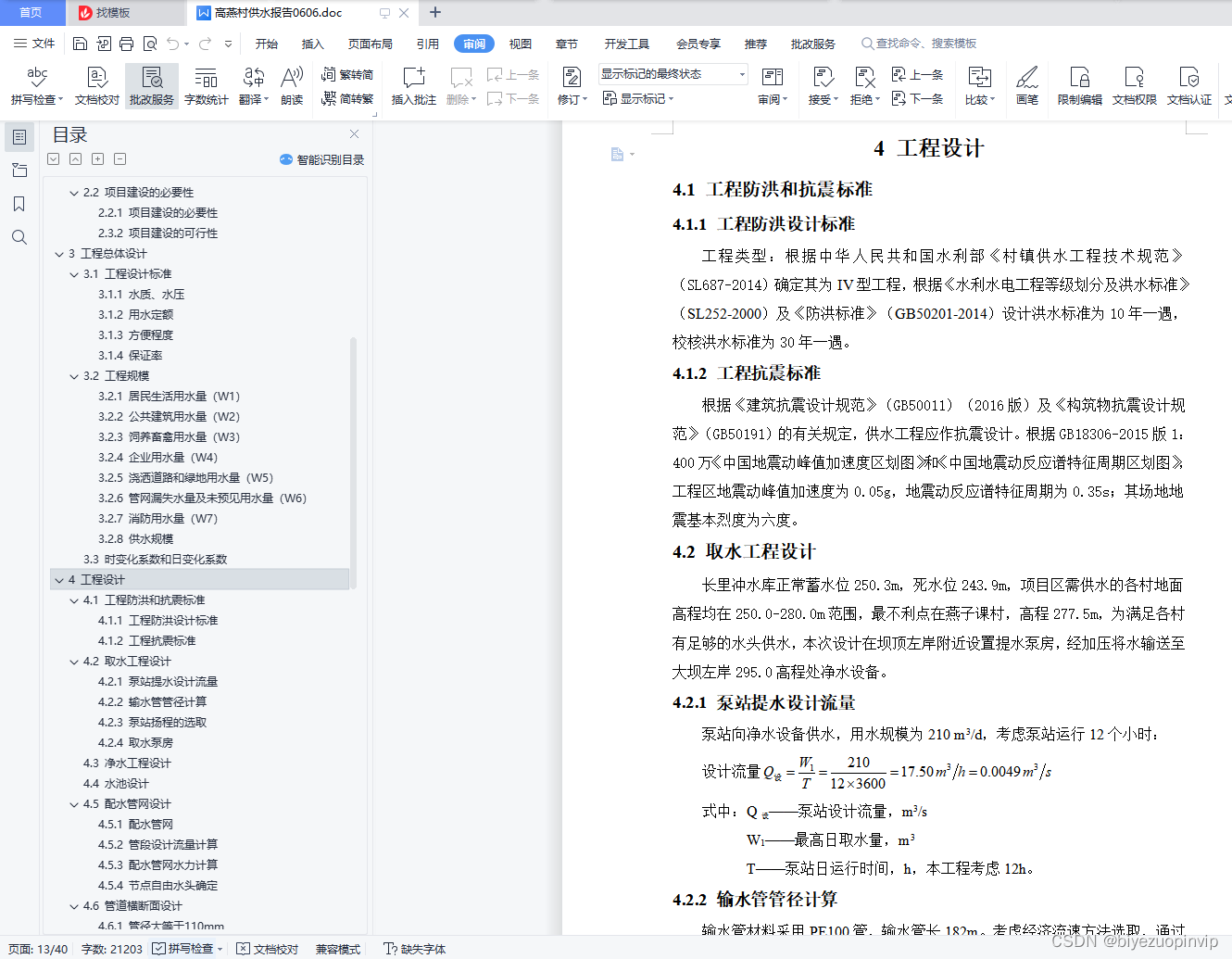Click the 文档校对 proofreading icon
Viewport: 1232px width, 959px height.
[x=97, y=86]
